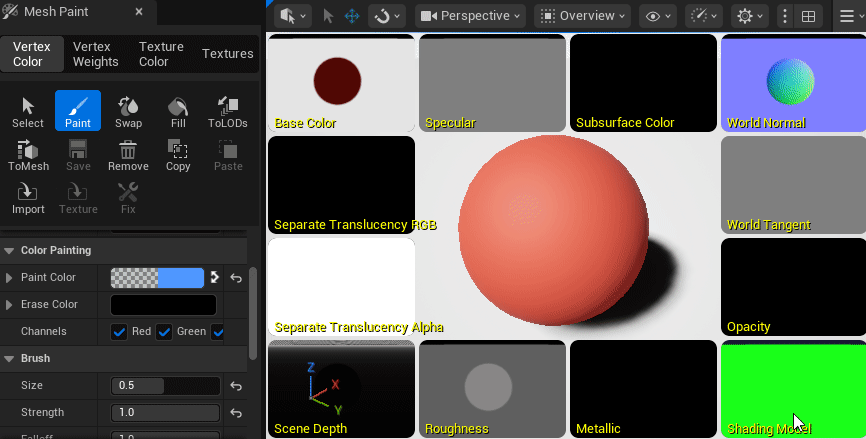
Task: Switch to the Vertex Color tab
Action: click(x=31, y=54)
